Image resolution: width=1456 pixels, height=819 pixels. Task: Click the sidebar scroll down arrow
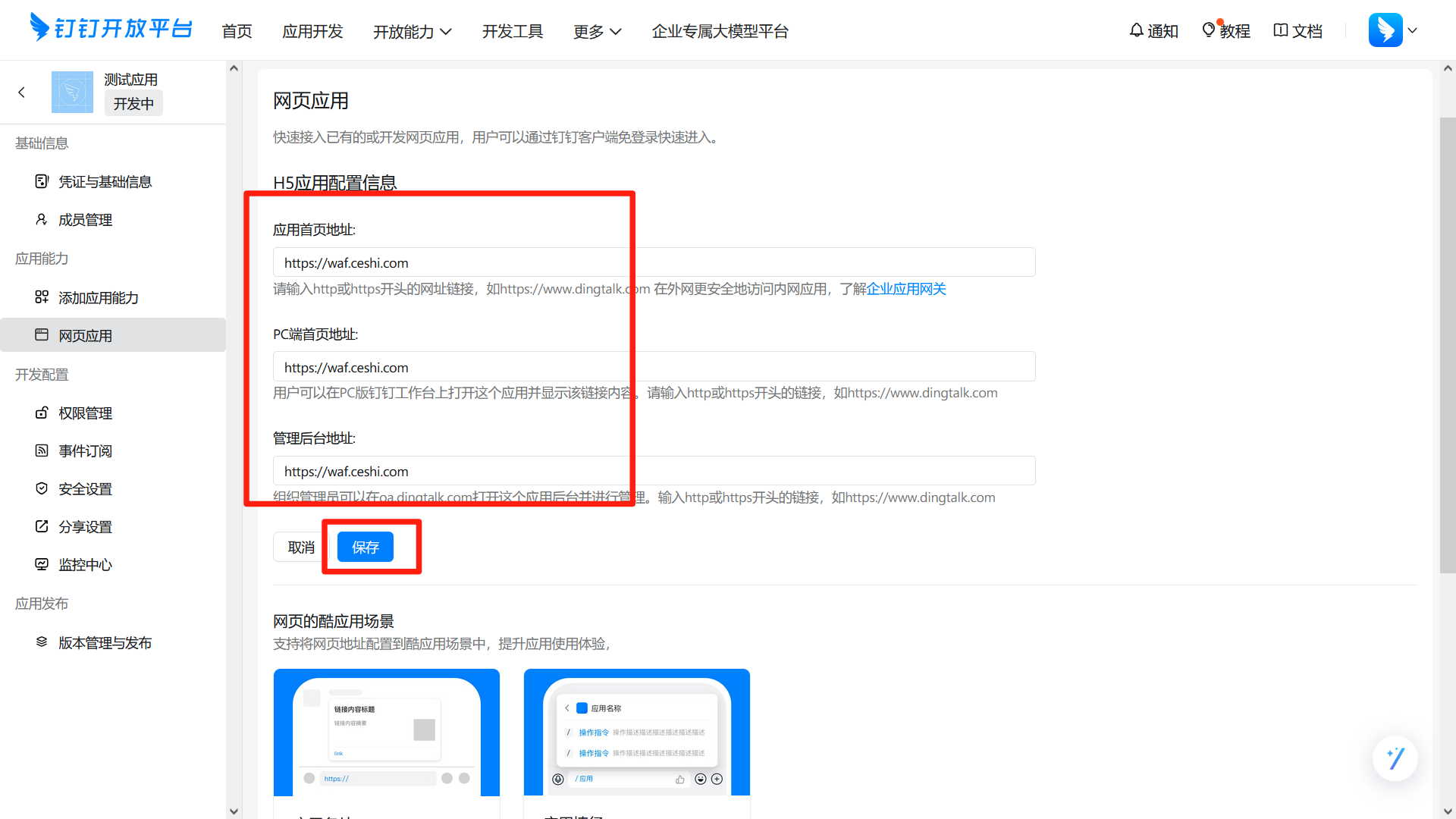coord(234,811)
